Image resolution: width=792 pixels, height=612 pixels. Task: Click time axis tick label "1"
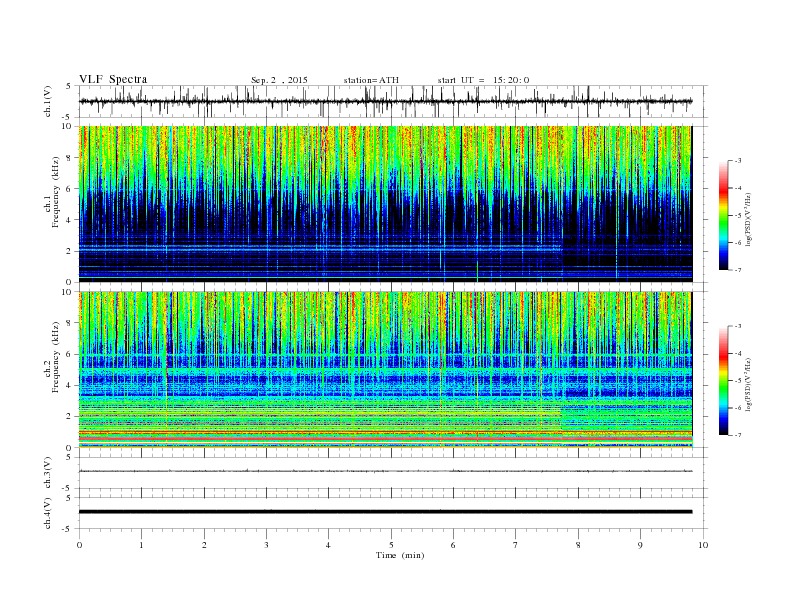tap(141, 545)
